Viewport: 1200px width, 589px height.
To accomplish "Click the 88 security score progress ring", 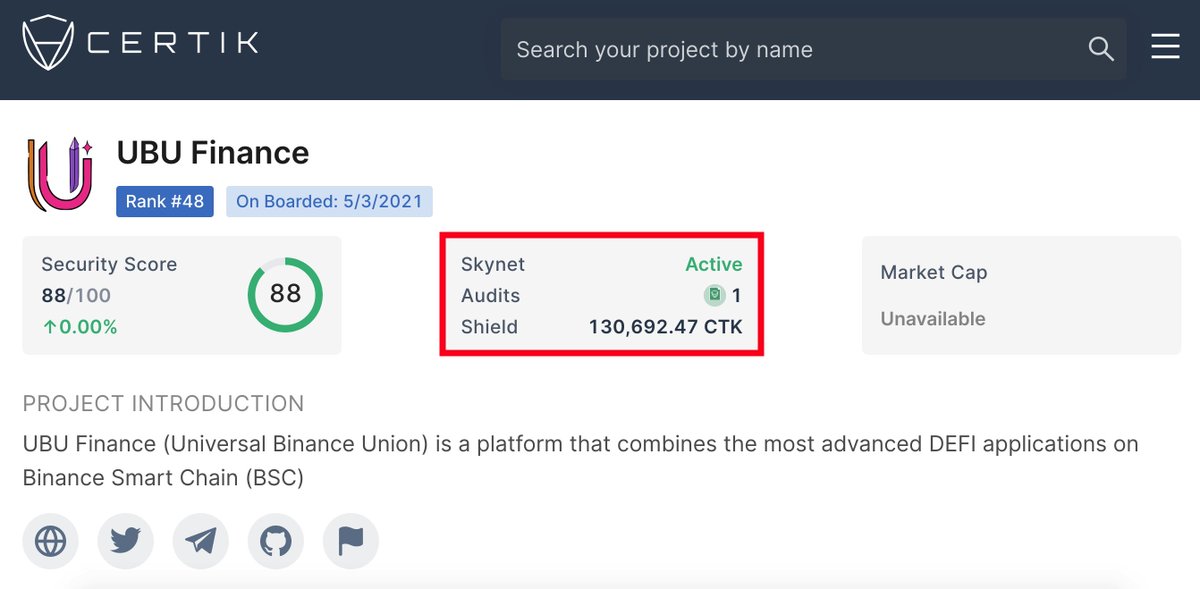I will tap(285, 294).
